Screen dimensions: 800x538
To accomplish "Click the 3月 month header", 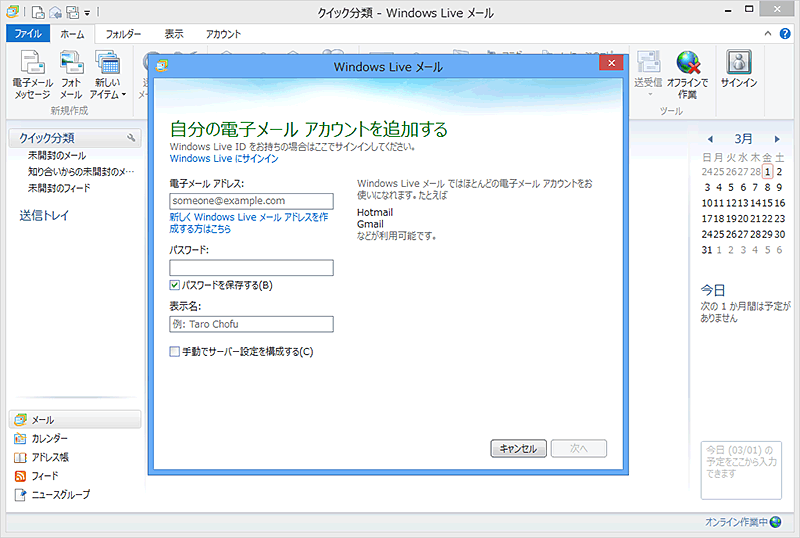I will pos(743,139).
